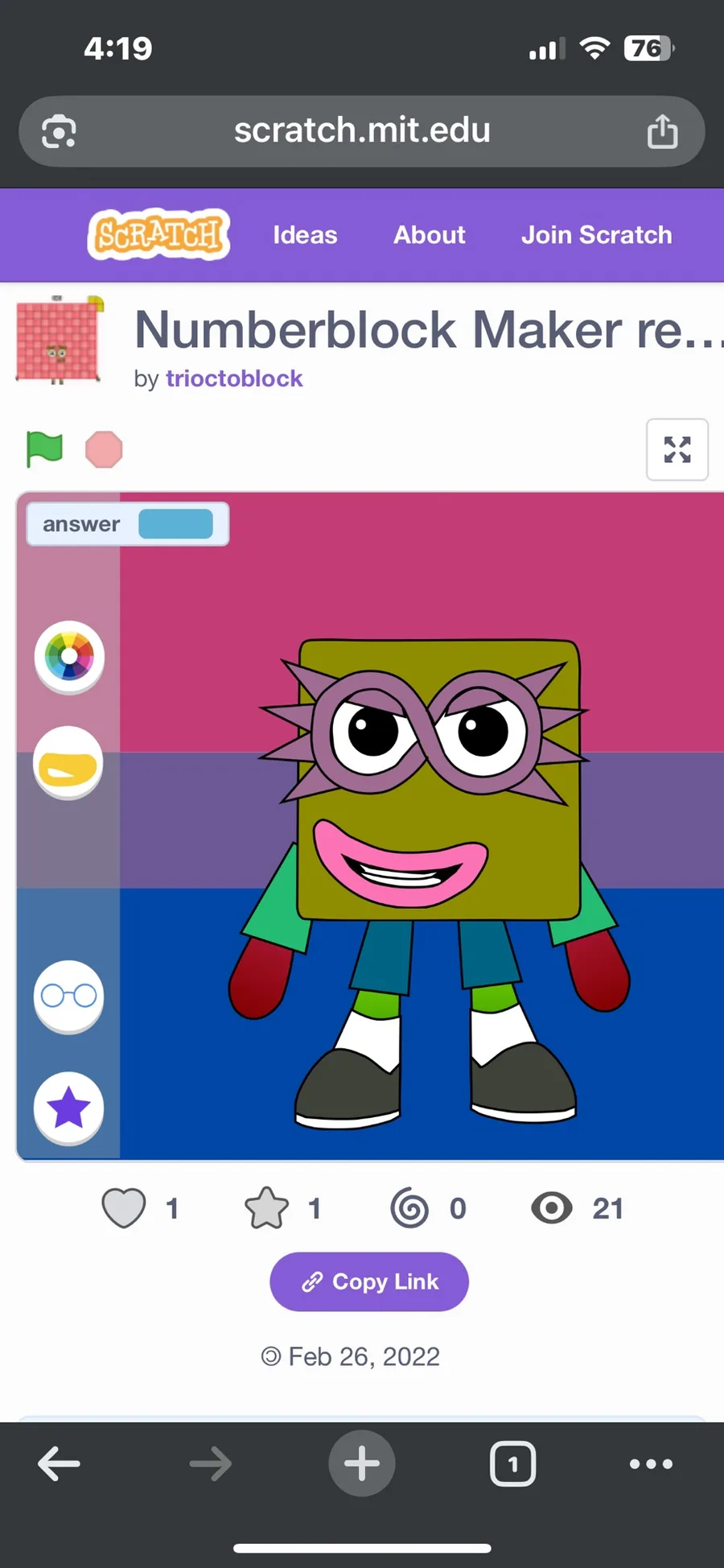Share the page from address bar
Screen dimensions: 724x1568
662,131
